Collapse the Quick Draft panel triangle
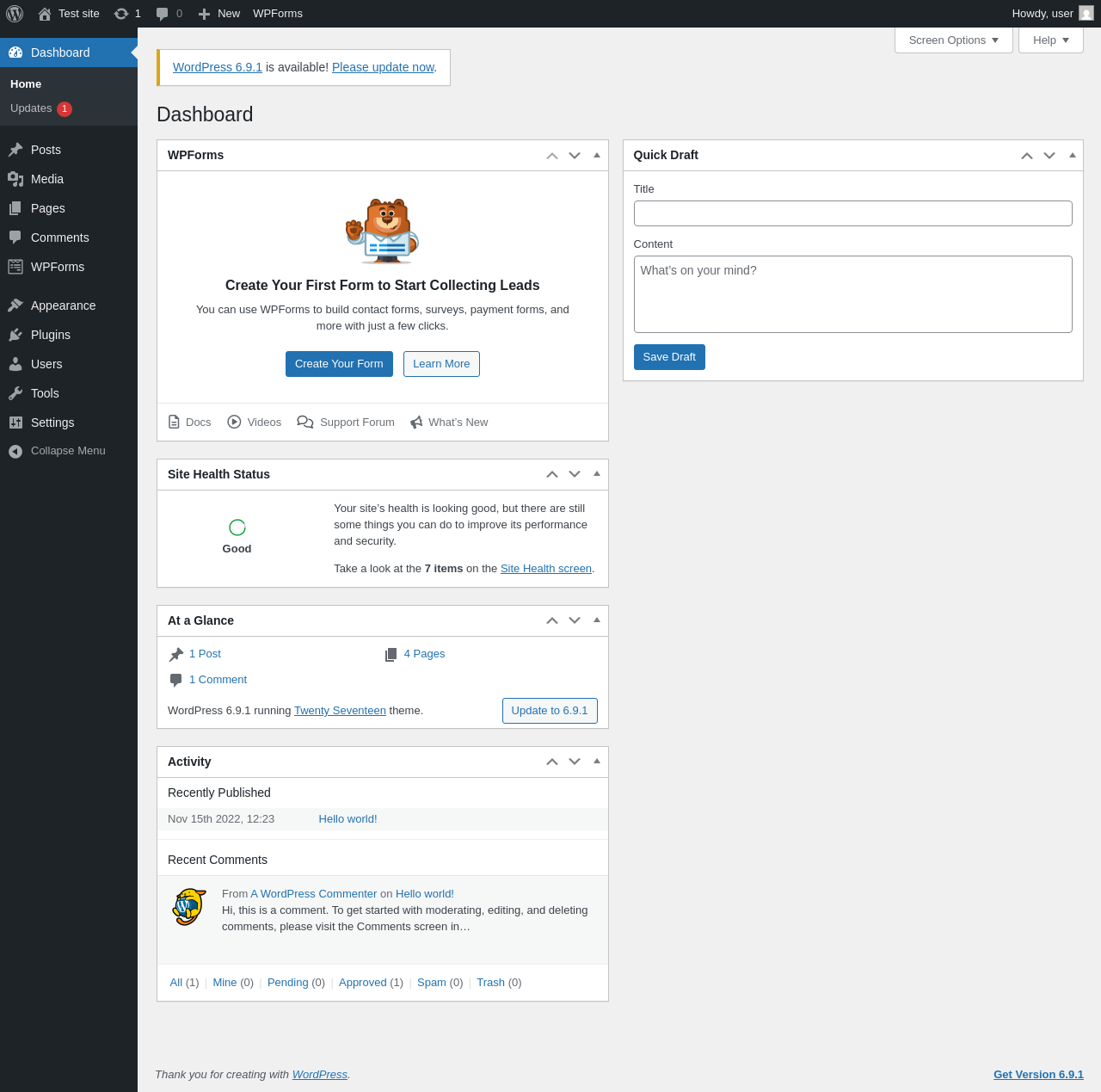This screenshot has height=1092, width=1101. click(1072, 155)
